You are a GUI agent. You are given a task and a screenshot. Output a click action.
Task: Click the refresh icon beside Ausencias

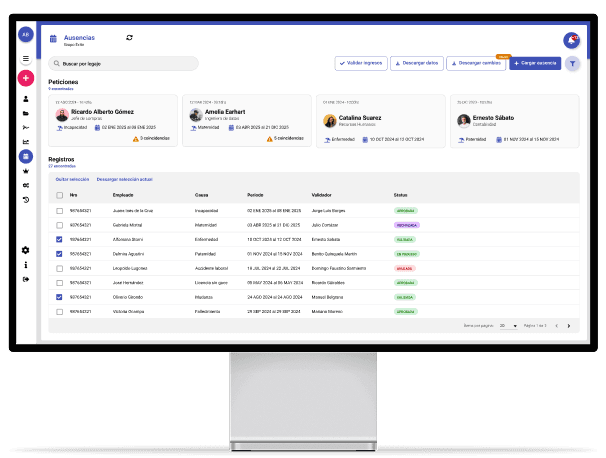click(129, 37)
